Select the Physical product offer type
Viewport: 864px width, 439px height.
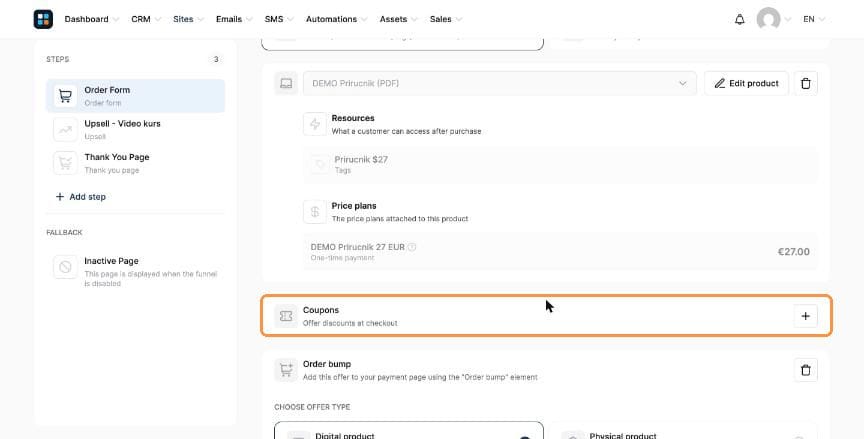pyautogui.click(x=683, y=431)
